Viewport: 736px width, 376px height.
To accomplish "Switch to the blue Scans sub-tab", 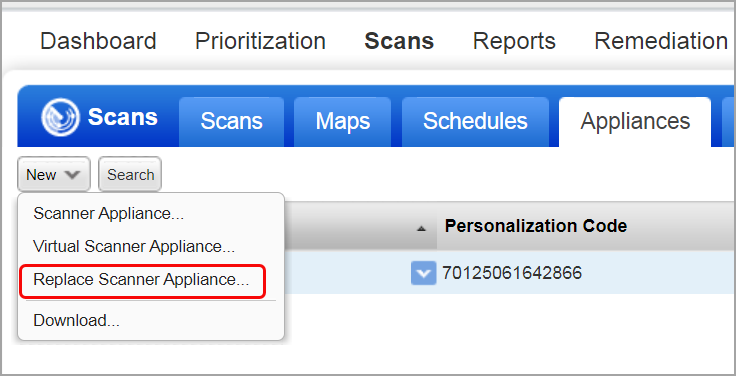I will (x=231, y=122).
